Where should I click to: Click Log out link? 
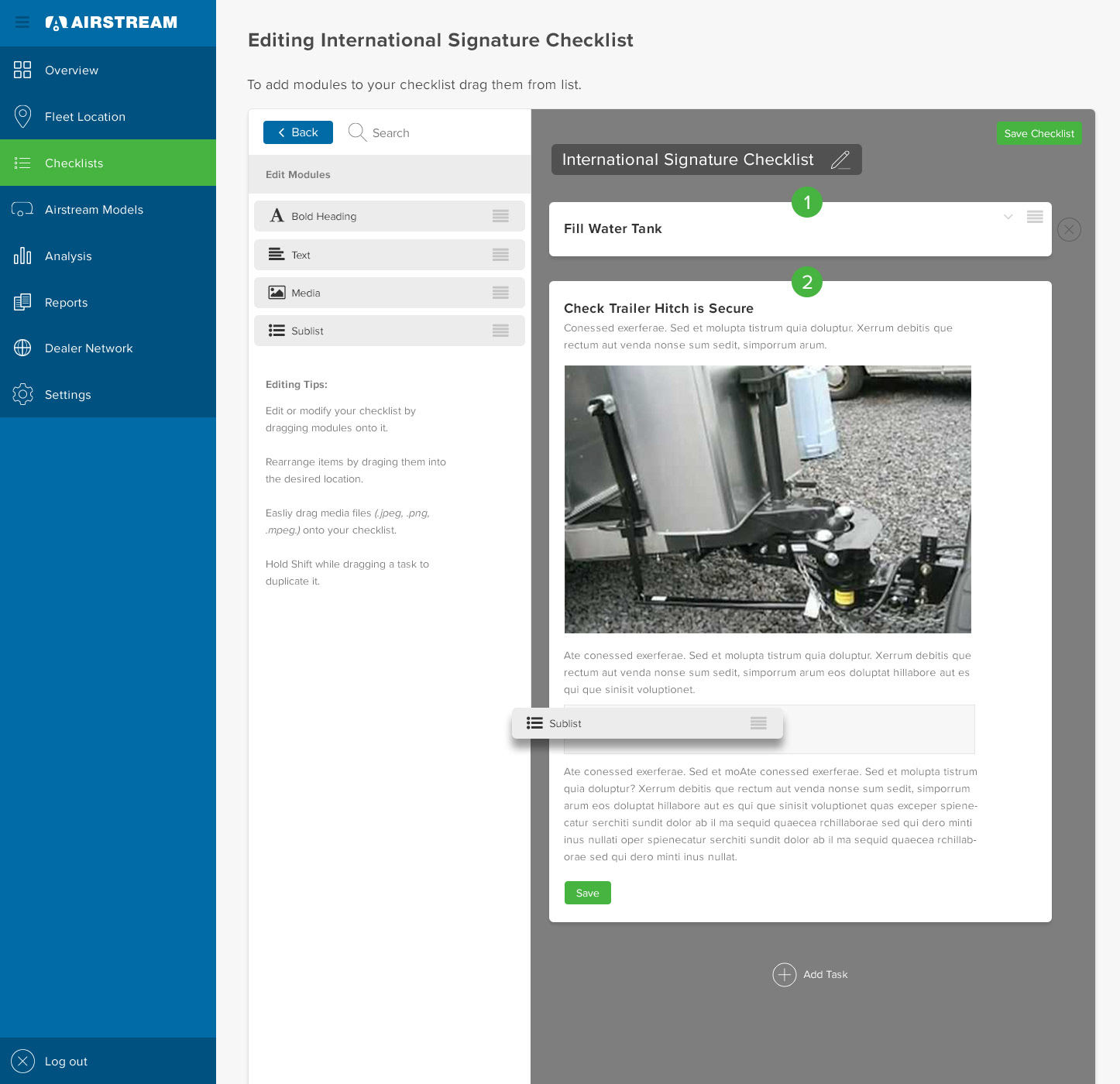tap(66, 1062)
